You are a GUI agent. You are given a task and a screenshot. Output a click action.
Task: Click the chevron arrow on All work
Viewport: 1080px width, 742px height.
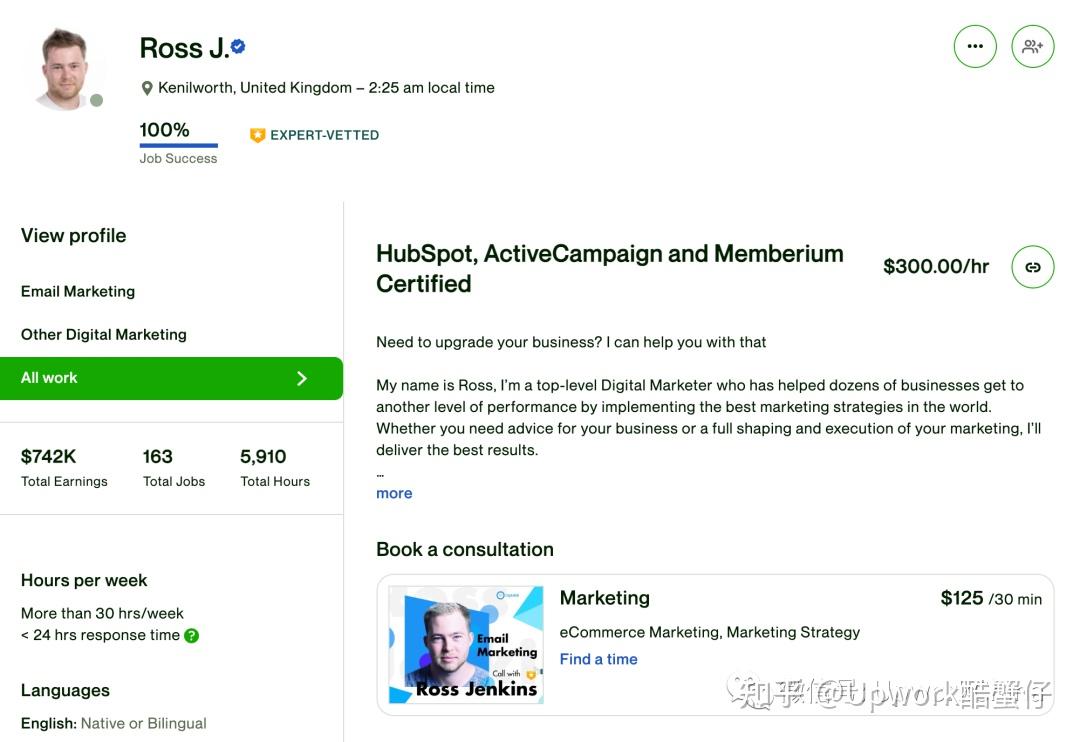302,378
